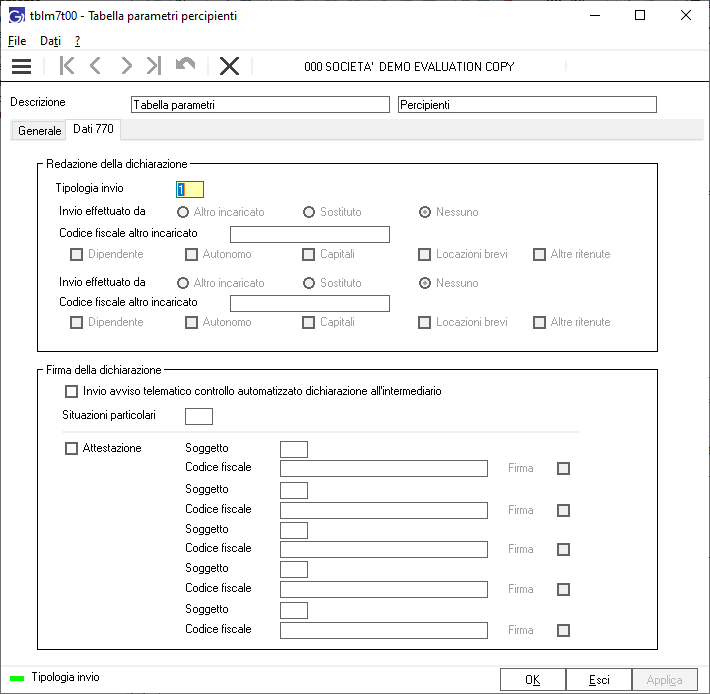Check second Locazioni brevi checkbox
The height and width of the screenshot is (694, 710).
[424, 322]
